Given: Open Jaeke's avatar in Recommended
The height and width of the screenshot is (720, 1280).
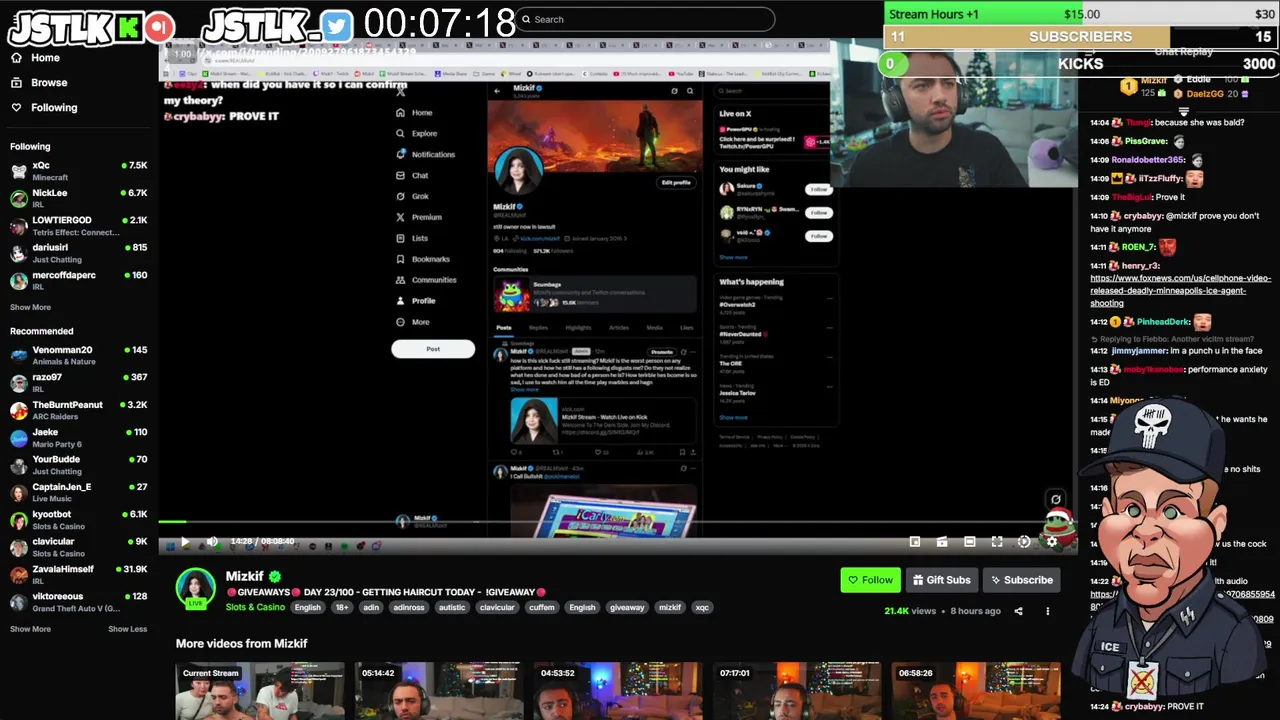Looking at the screenshot, I should [19, 438].
